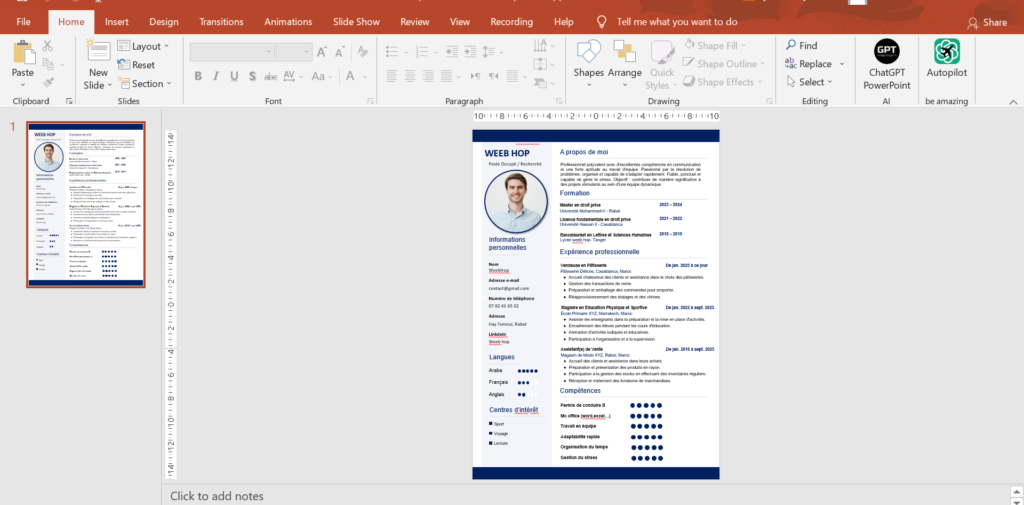Launch ChatGPT PowerPoint add-in
Screen dimensions: 1024x505
pyautogui.click(x=887, y=52)
